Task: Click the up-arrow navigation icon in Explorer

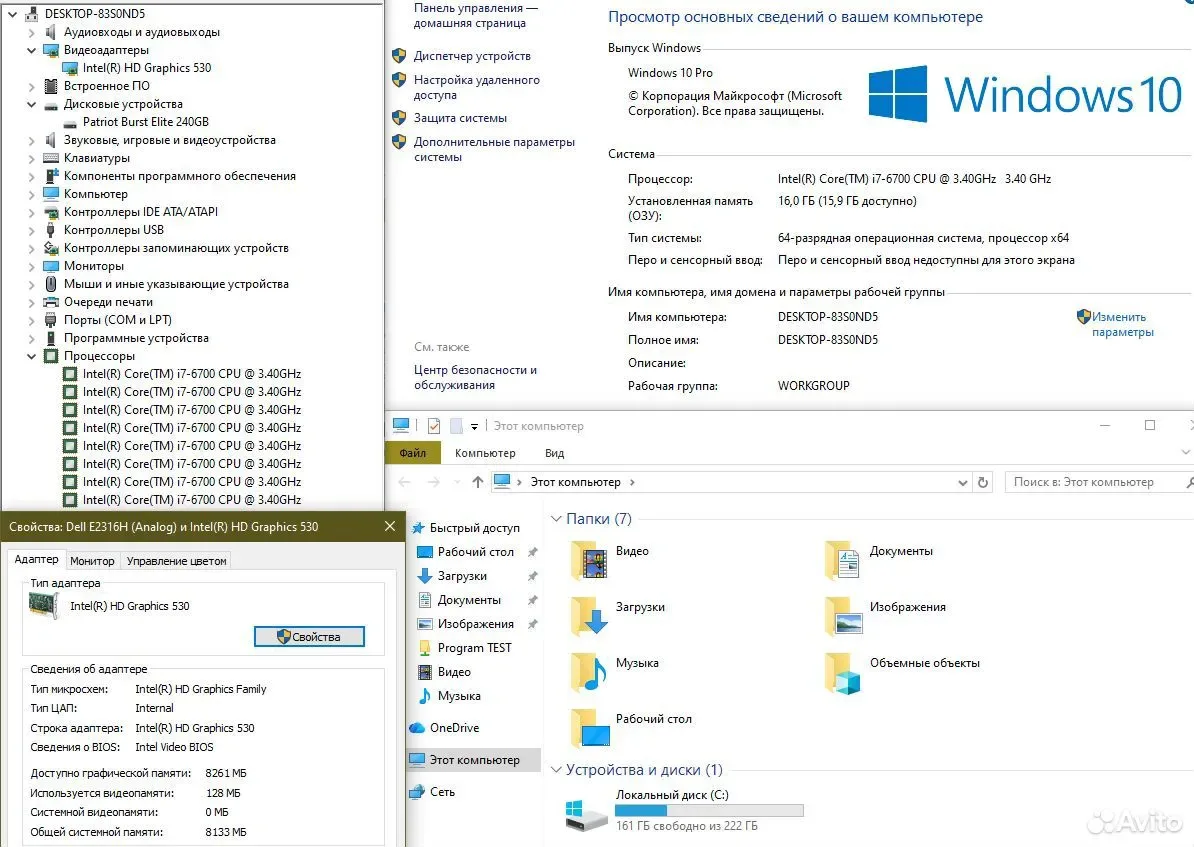Action: tap(477, 482)
